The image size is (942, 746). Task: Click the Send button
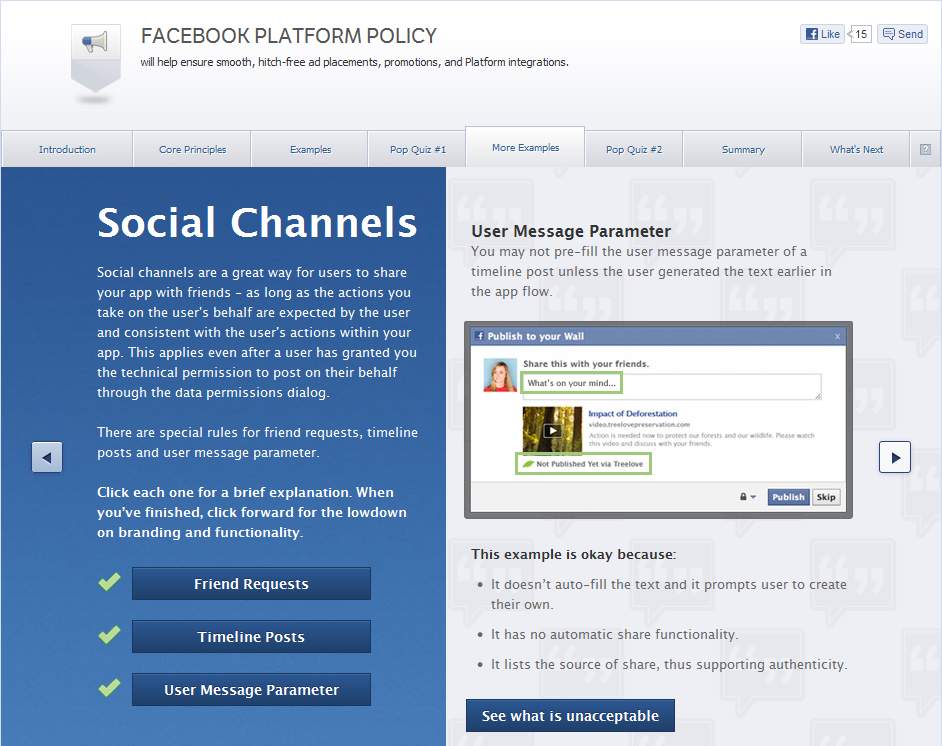pyautogui.click(x=902, y=34)
